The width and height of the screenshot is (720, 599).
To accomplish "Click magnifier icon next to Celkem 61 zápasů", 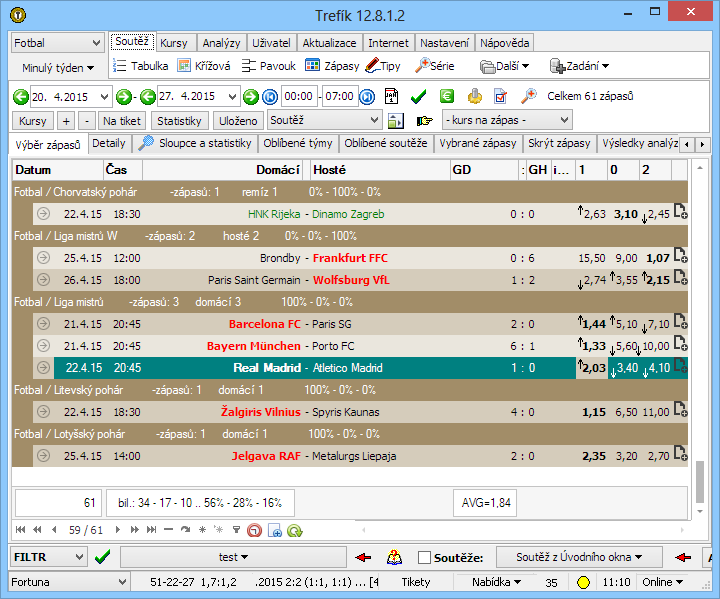I will point(529,96).
